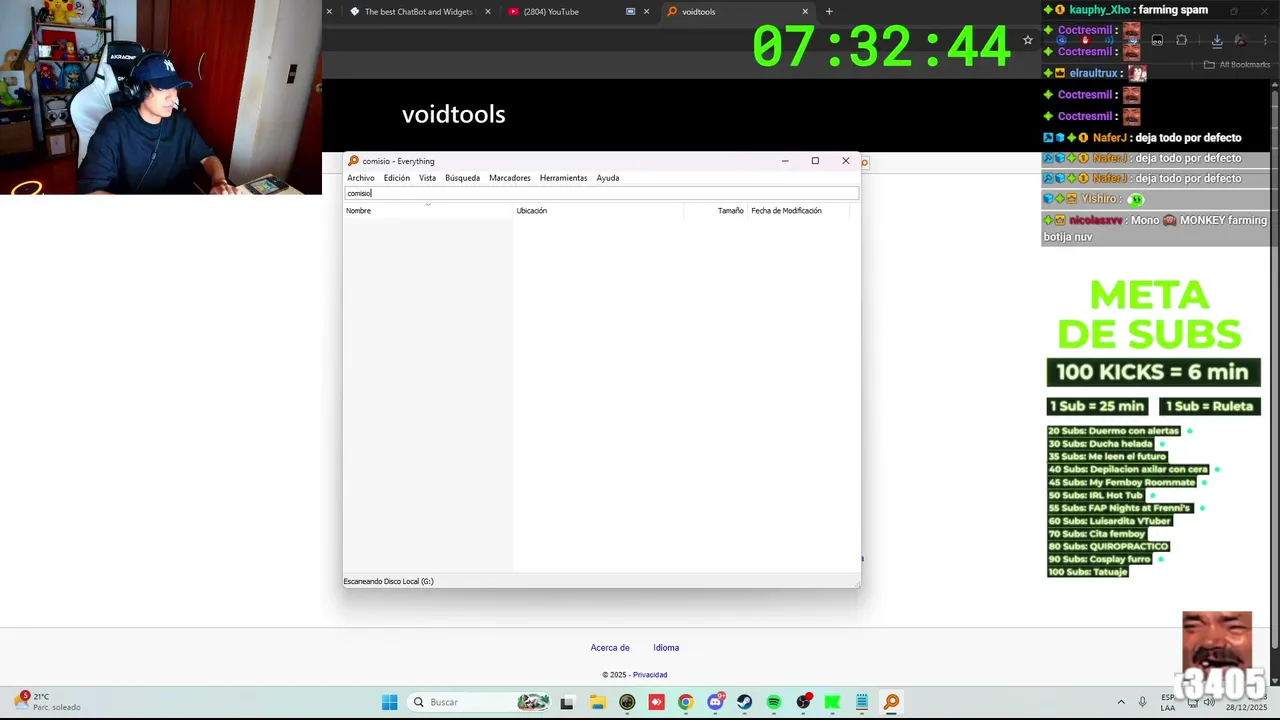
Task: Open the weather widget showing 21°C
Action: tap(48, 702)
